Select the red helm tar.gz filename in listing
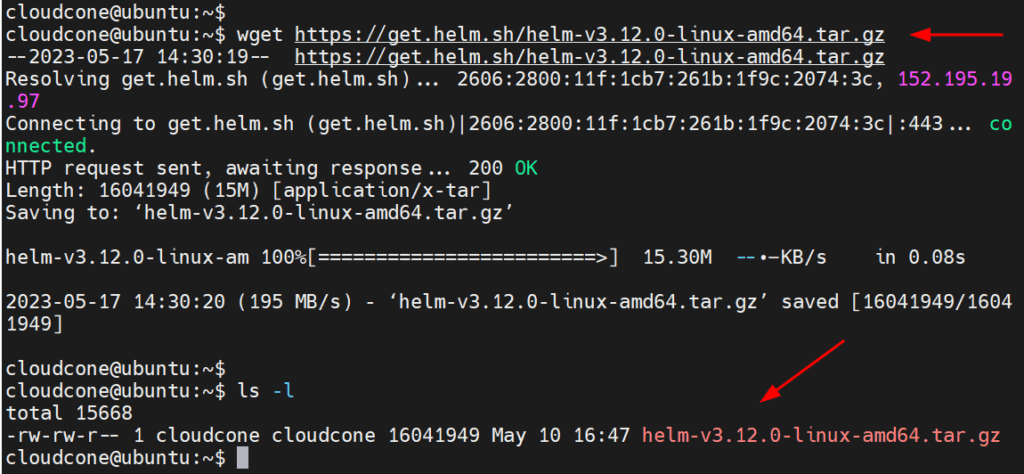Image resolution: width=1024 pixels, height=474 pixels. (821, 435)
